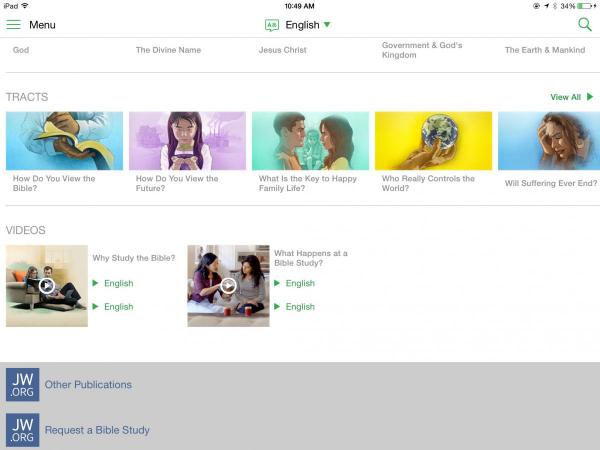Click the JW.ORG logo beside Request a Bible Study
This screenshot has height=450, width=600.
point(22,430)
